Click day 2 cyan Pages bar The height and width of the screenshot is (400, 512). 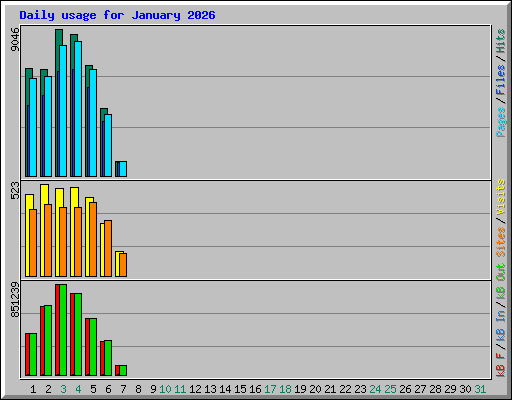tap(48, 126)
